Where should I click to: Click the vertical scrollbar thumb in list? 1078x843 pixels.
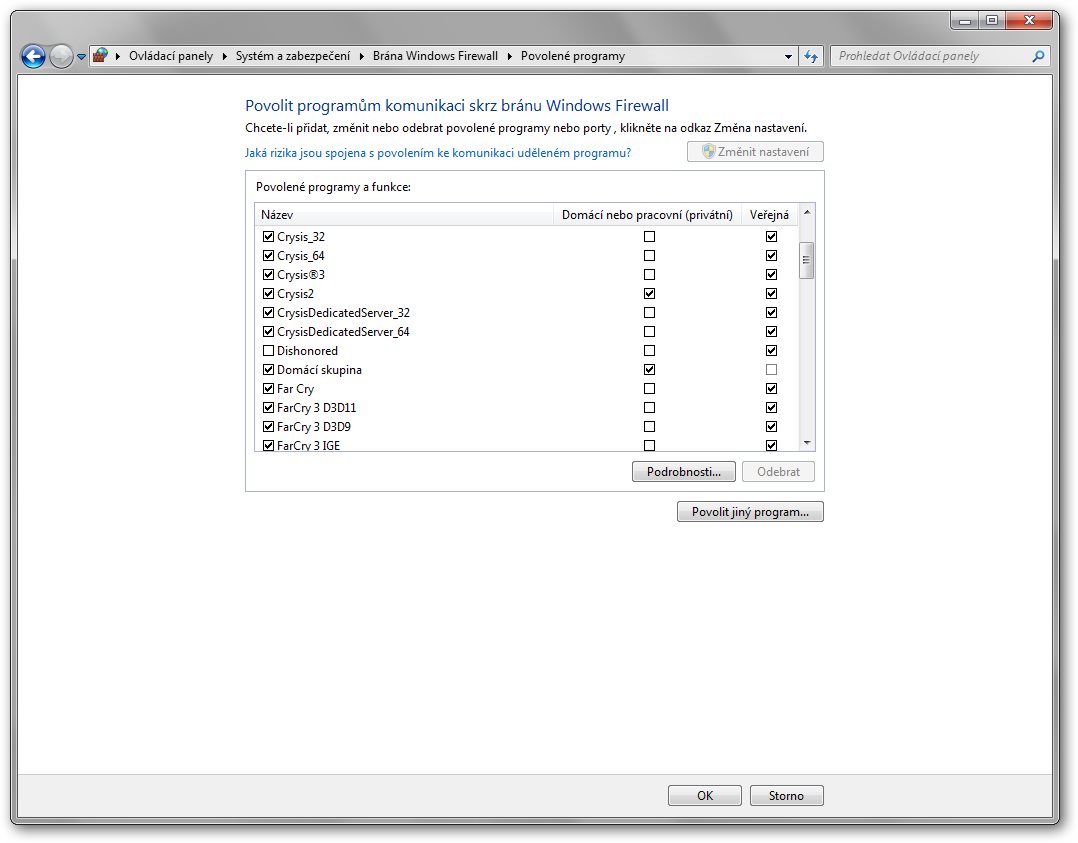tap(807, 260)
